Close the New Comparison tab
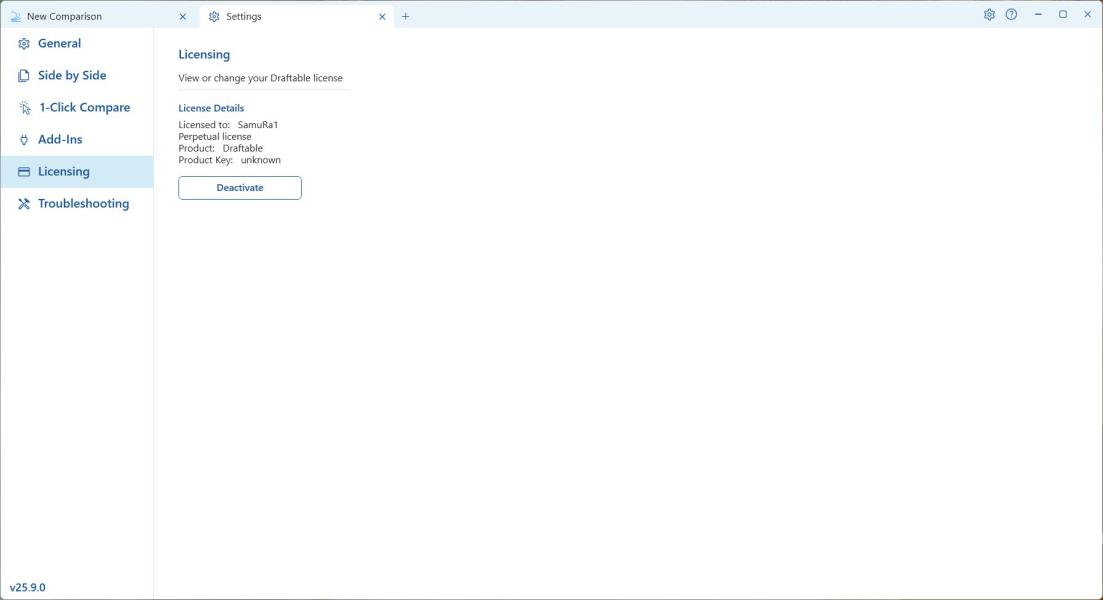 [x=183, y=17]
